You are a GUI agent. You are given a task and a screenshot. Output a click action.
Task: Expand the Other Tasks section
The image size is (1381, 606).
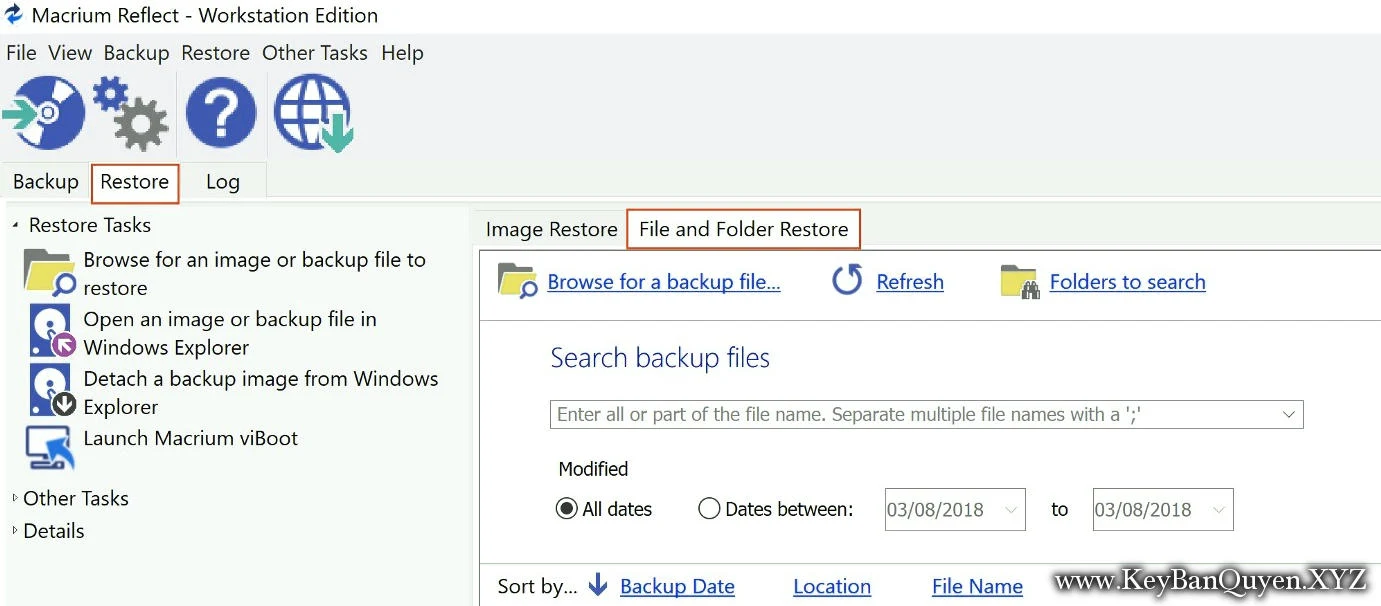(x=15, y=498)
